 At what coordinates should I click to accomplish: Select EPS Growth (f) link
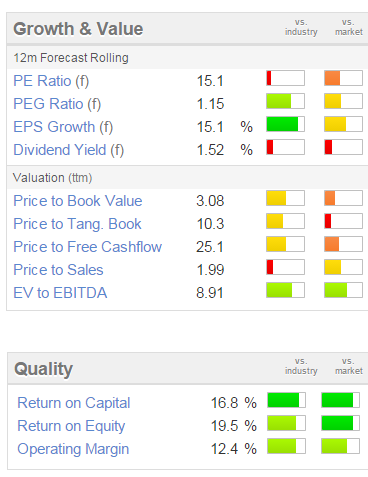point(63,127)
